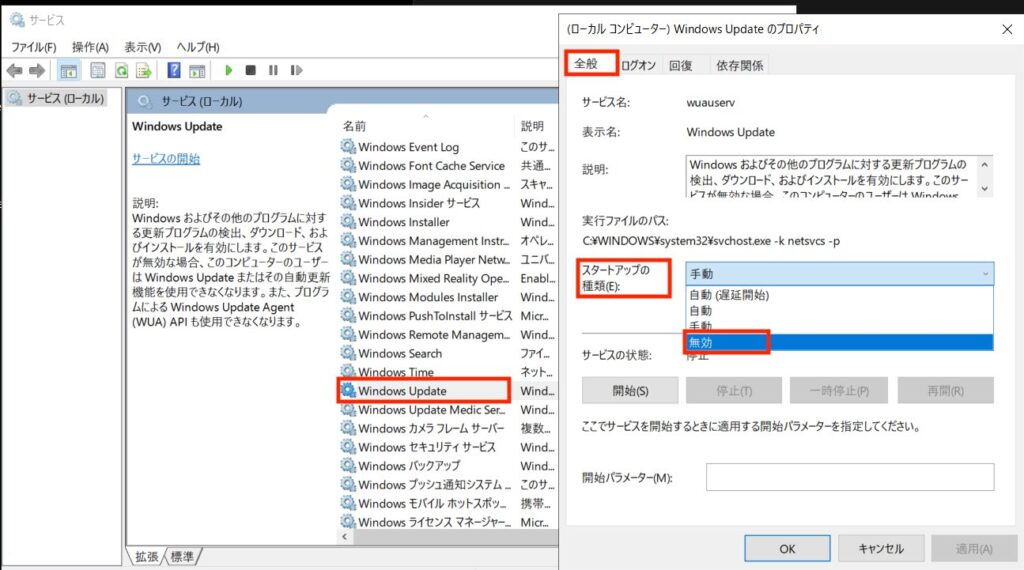The image size is (1024, 570).
Task: Close the Windows Update properties dialog
Action: (x=1006, y=29)
